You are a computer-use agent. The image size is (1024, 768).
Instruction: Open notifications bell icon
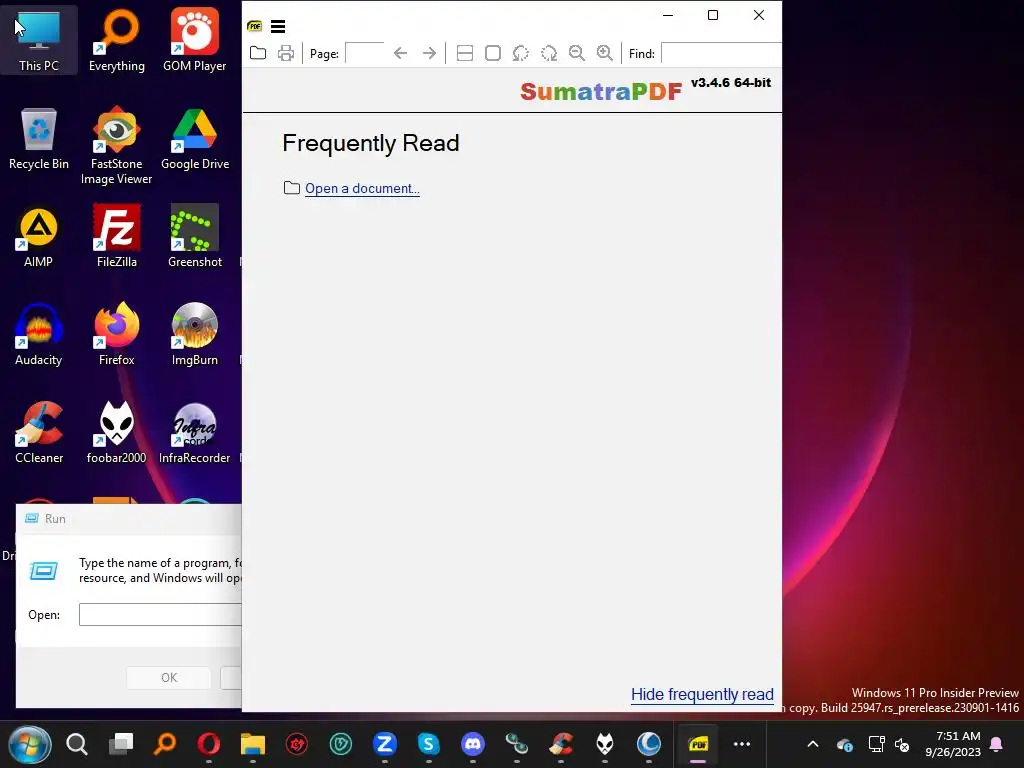(x=997, y=744)
